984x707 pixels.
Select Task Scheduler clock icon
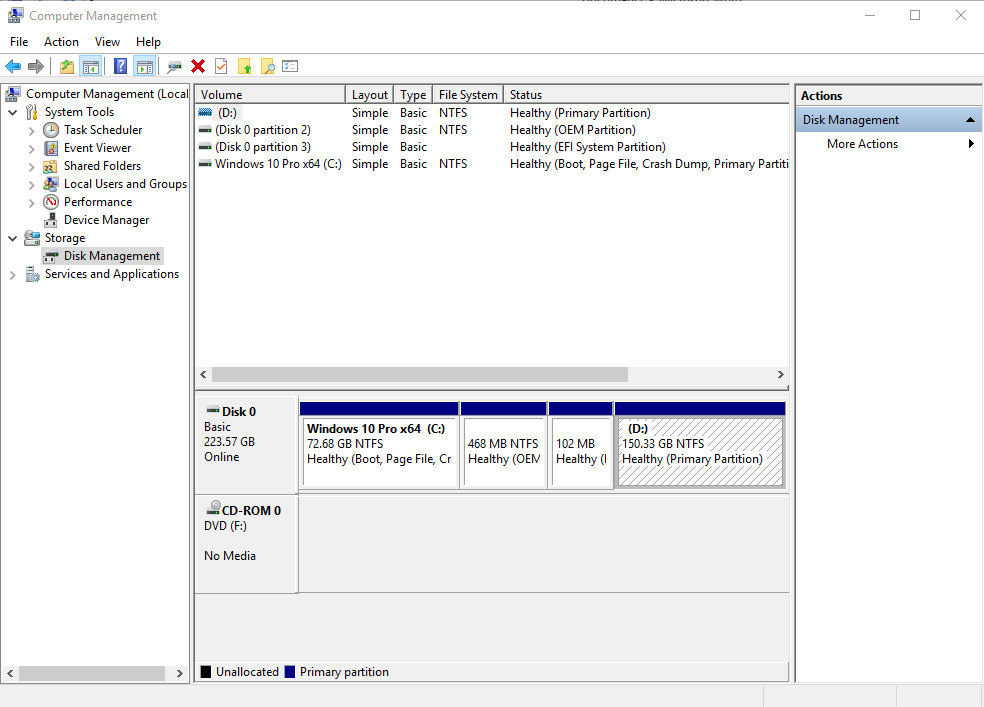click(51, 130)
